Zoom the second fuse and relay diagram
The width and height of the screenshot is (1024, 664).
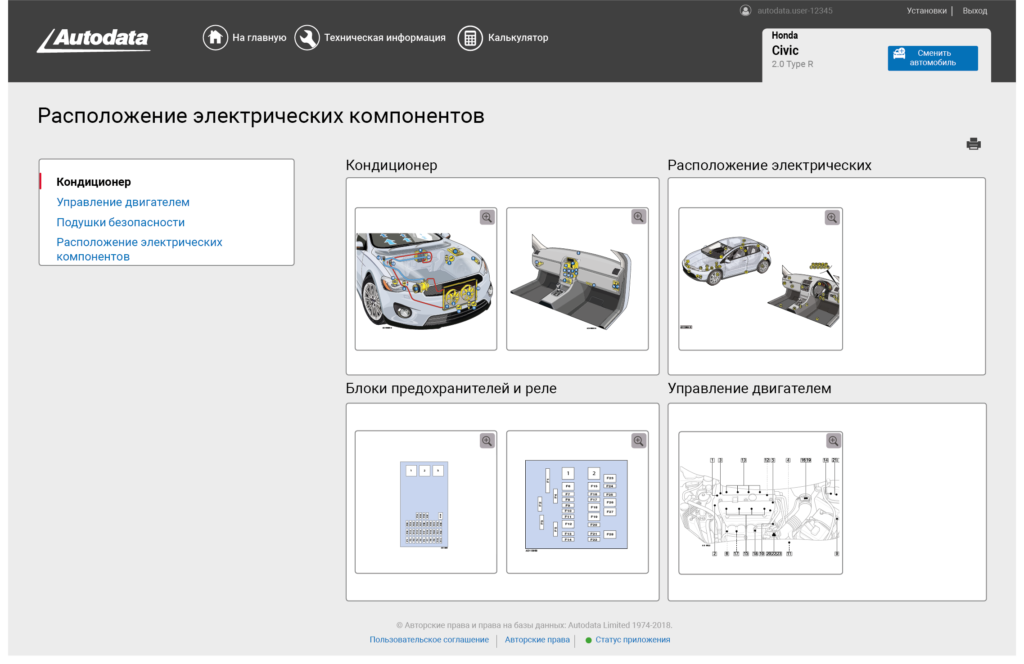click(x=638, y=440)
